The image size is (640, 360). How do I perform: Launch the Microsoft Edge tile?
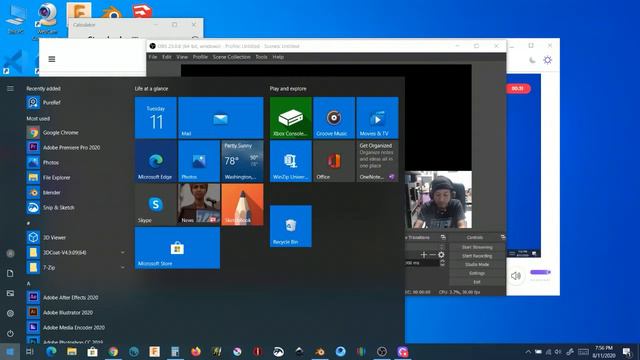[156, 161]
